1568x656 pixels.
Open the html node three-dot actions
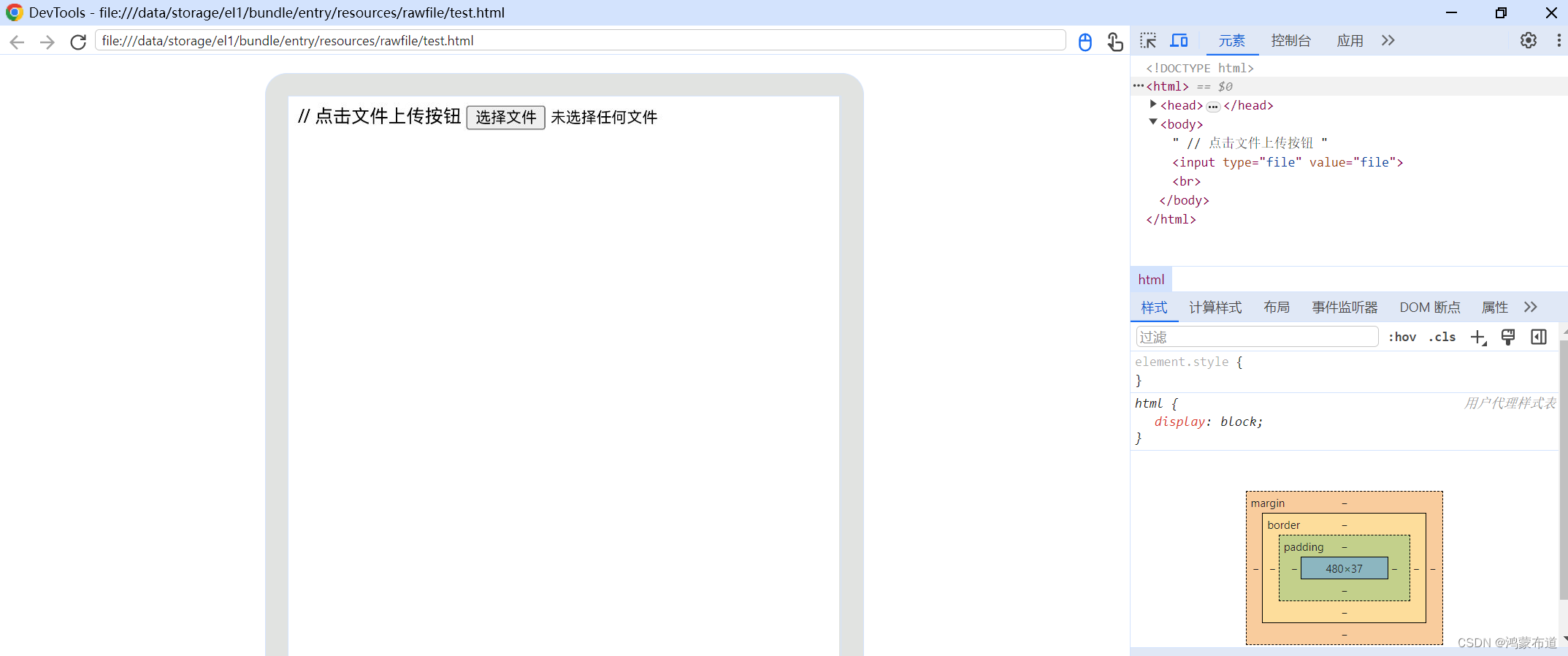(x=1138, y=85)
